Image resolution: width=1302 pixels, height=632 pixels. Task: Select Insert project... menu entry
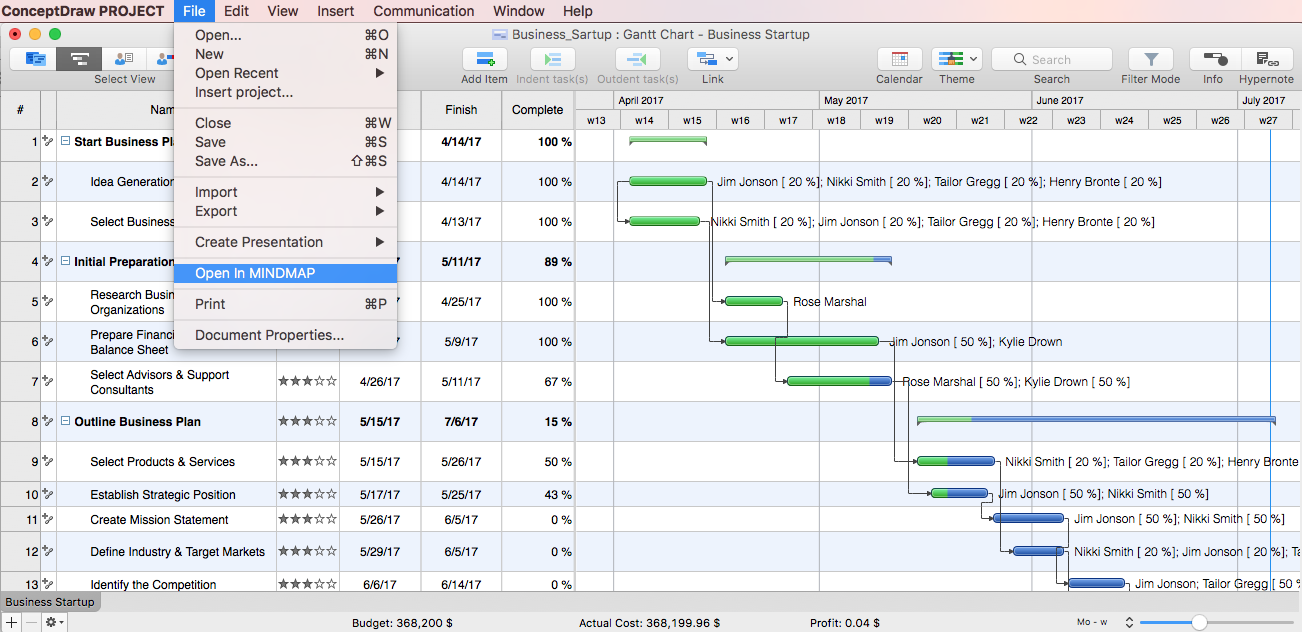(x=286, y=92)
